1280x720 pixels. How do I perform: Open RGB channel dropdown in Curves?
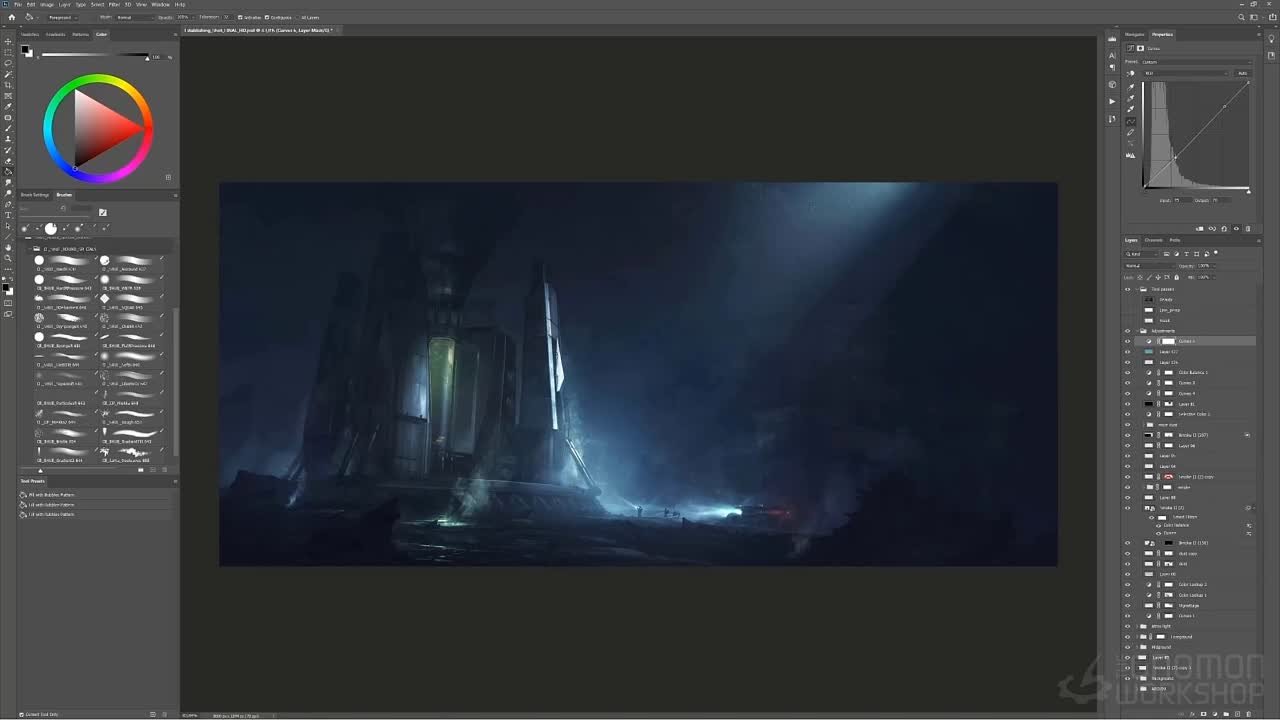click(x=1186, y=73)
